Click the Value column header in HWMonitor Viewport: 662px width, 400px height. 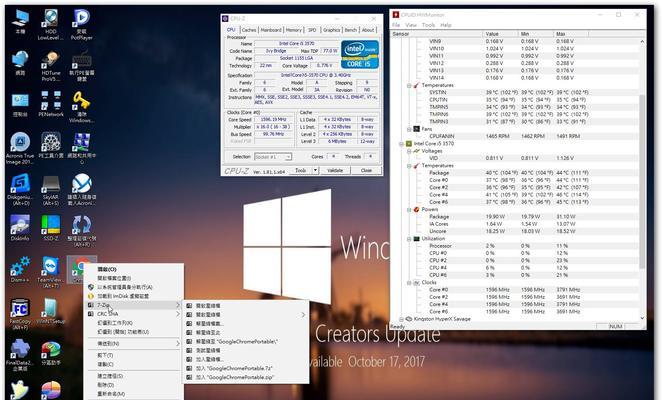pos(500,34)
